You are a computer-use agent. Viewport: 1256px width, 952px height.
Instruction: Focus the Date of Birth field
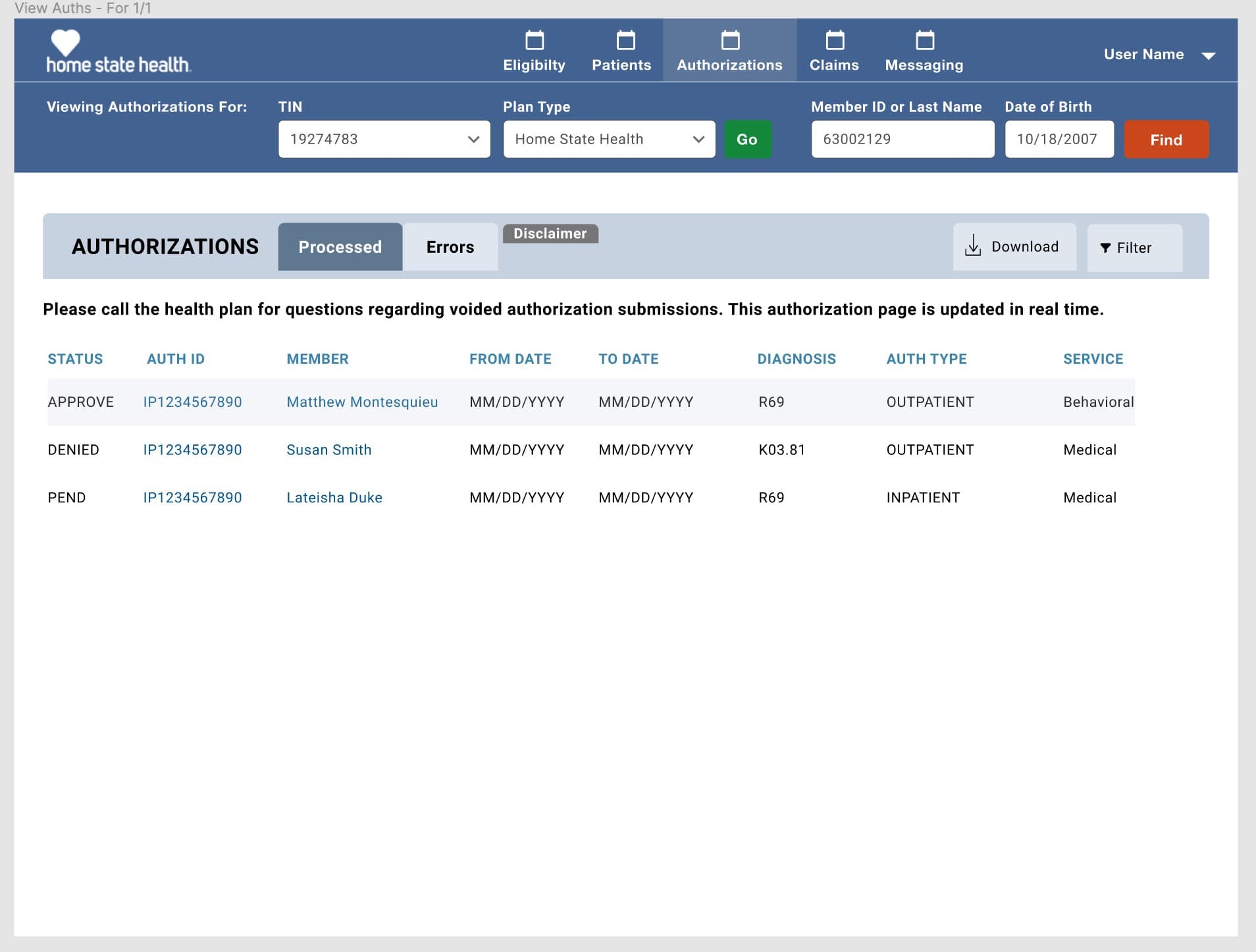coord(1059,139)
